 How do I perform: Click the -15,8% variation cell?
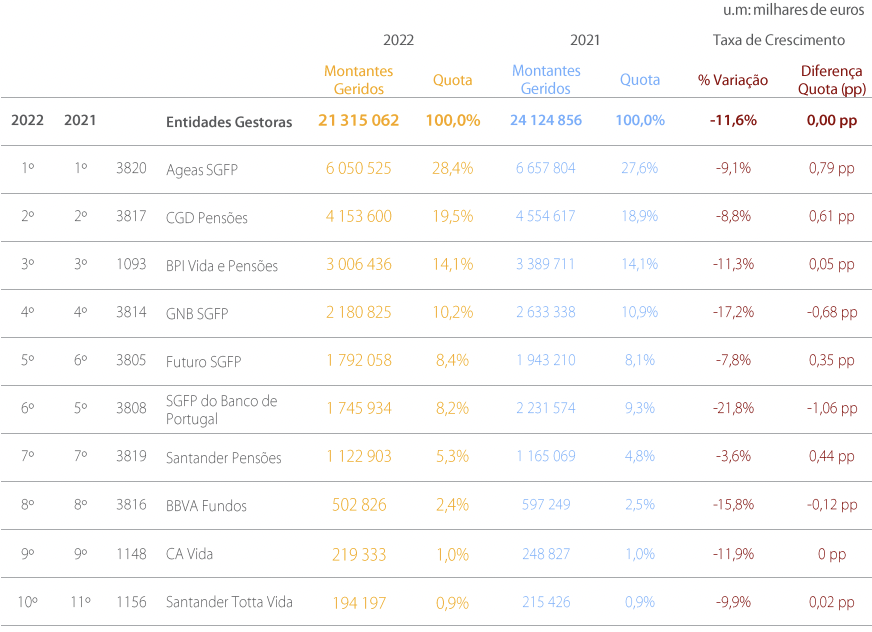coord(732,504)
